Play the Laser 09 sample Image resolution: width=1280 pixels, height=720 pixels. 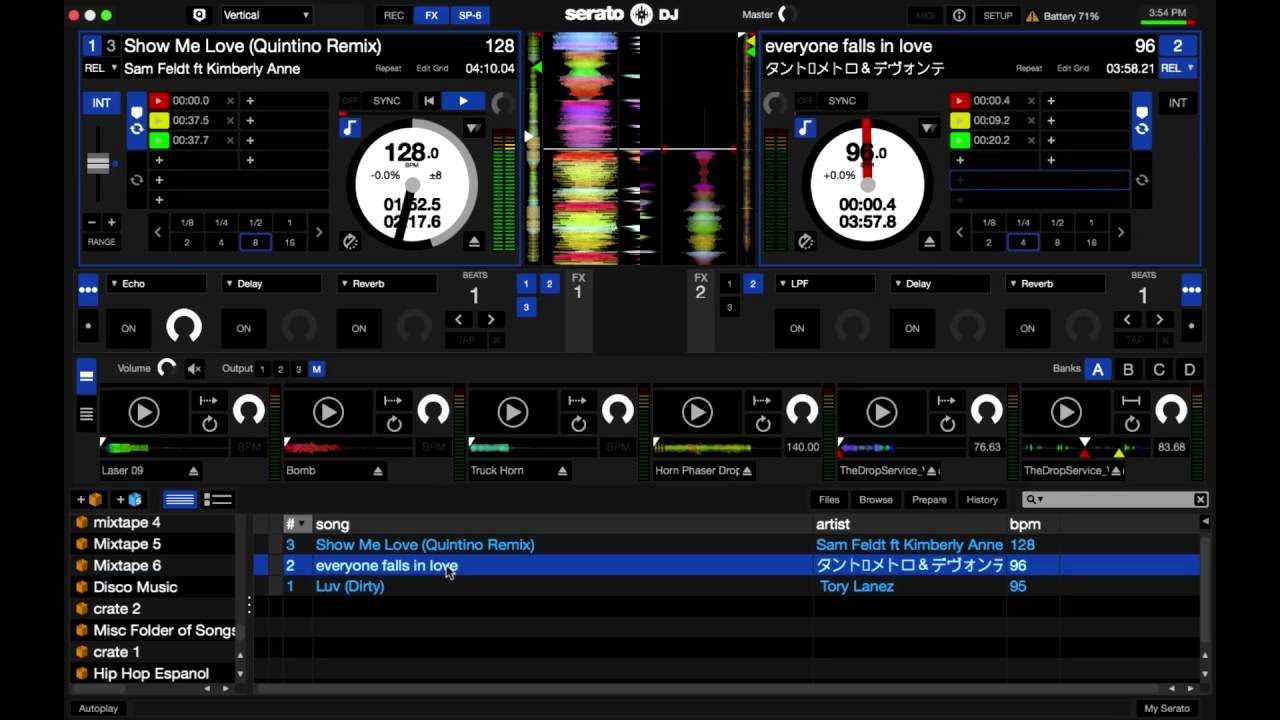[x=143, y=412]
